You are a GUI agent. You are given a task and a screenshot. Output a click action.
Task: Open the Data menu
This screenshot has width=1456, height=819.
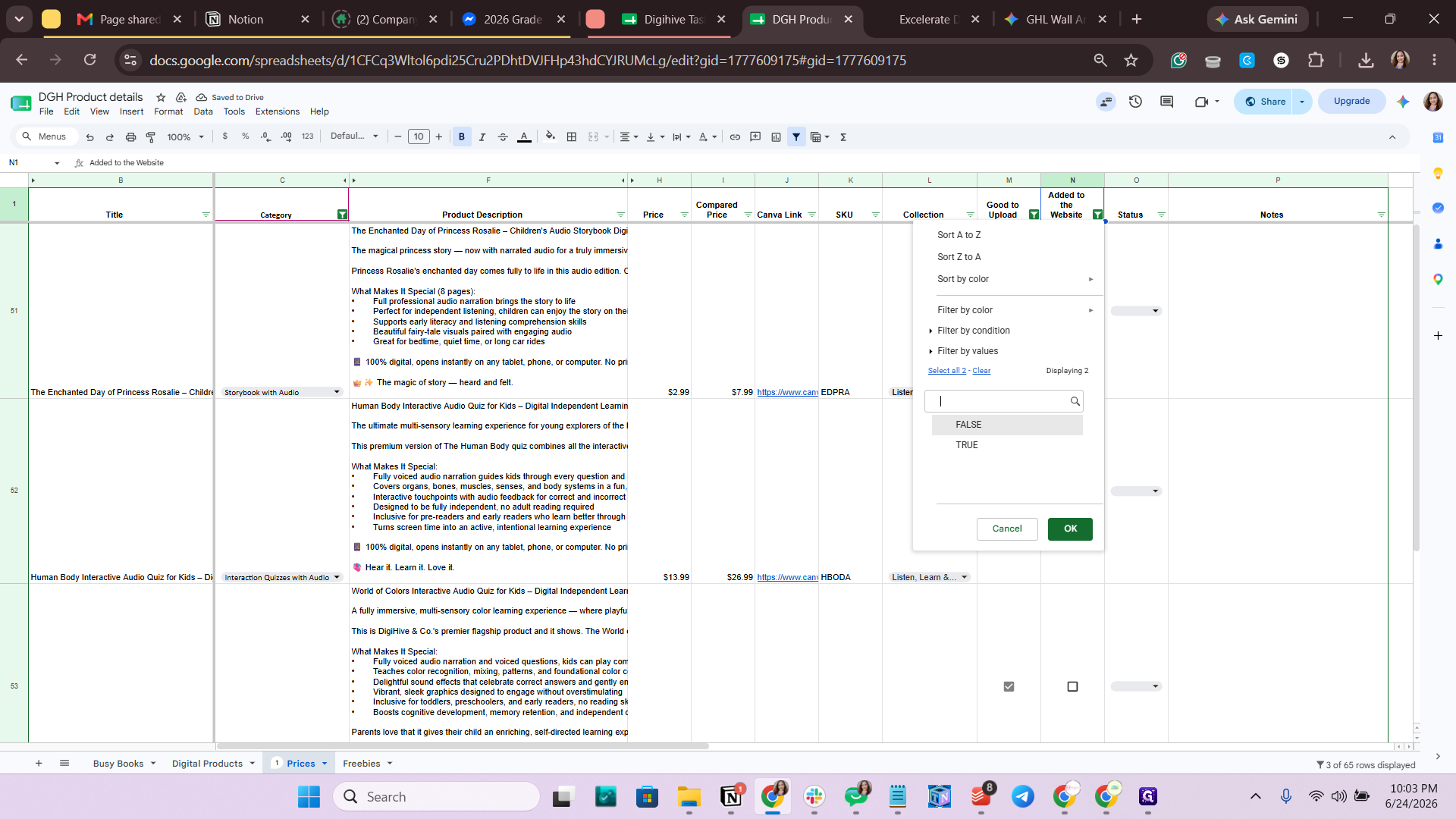[x=203, y=111]
